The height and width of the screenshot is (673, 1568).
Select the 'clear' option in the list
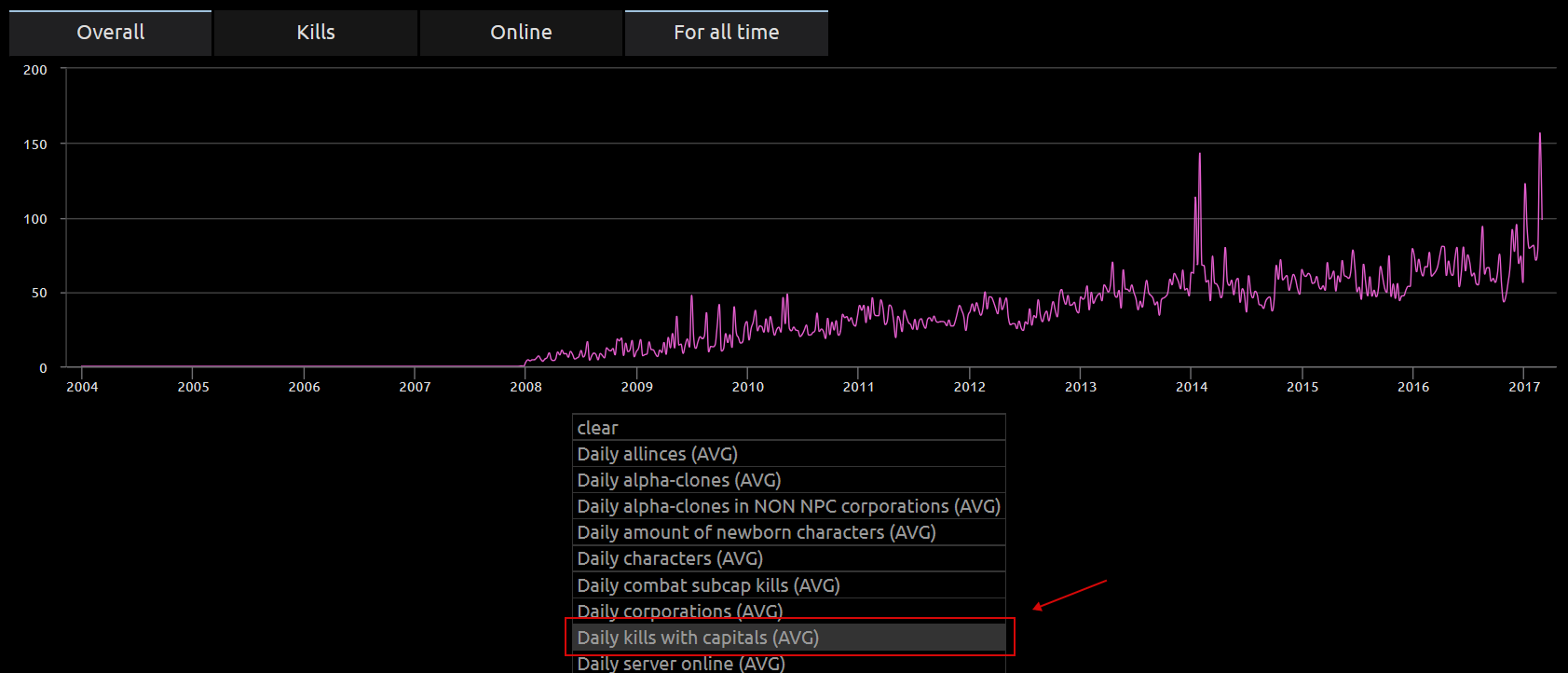[x=789, y=428]
